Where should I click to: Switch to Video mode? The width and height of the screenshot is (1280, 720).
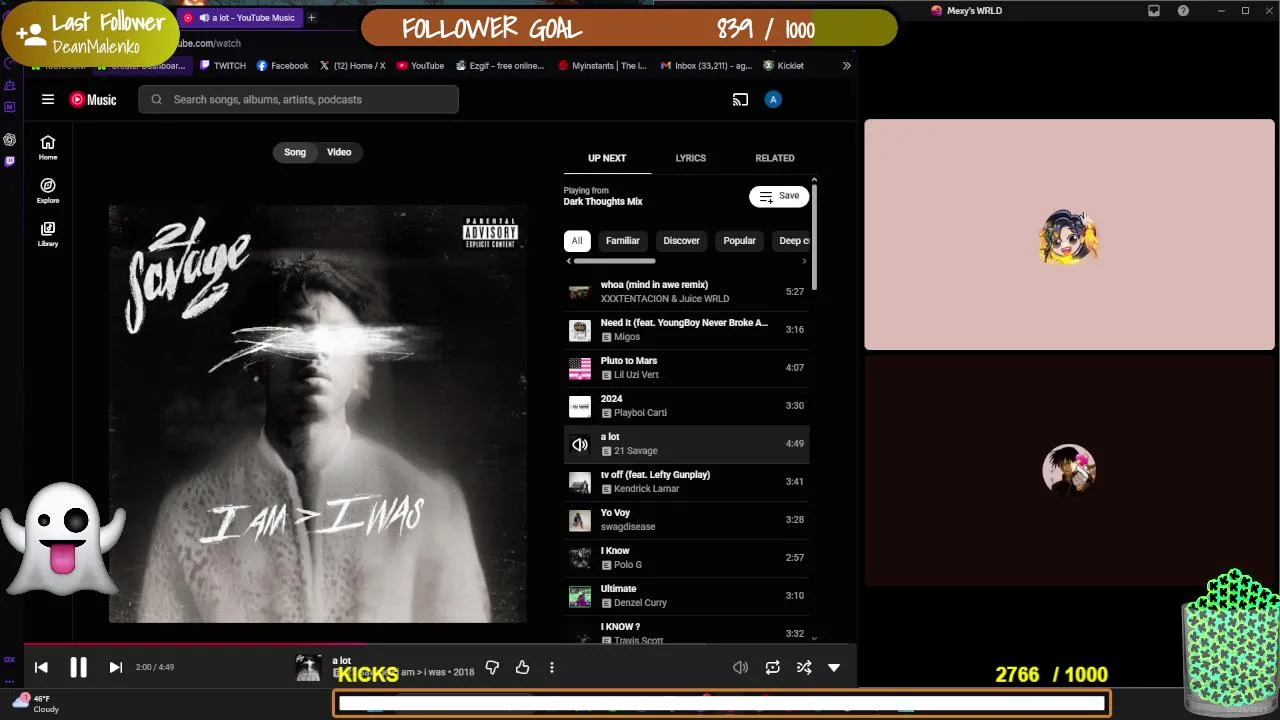coord(339,152)
